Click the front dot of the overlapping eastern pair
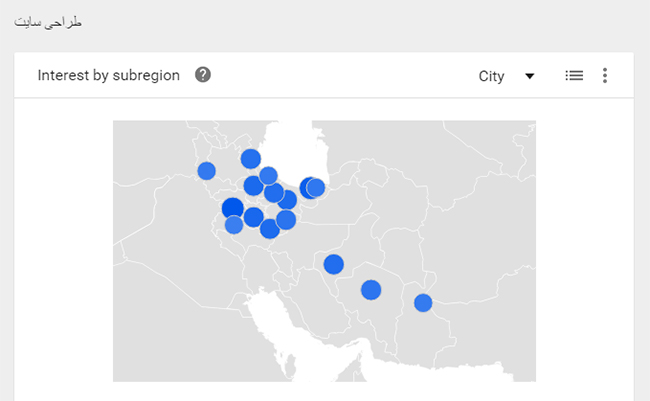Viewport: 650px width, 401px height. click(316, 187)
